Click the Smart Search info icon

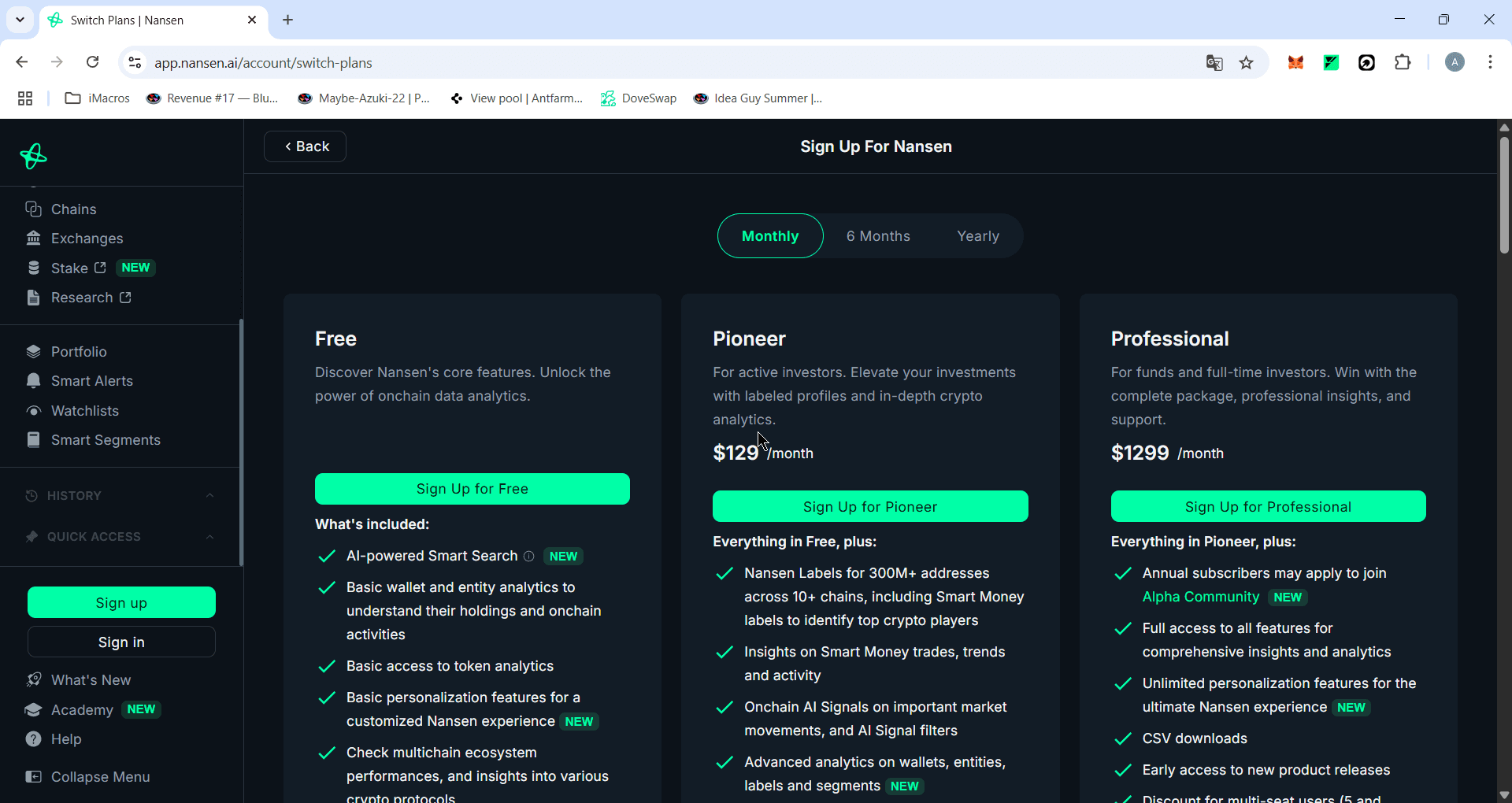coord(529,557)
